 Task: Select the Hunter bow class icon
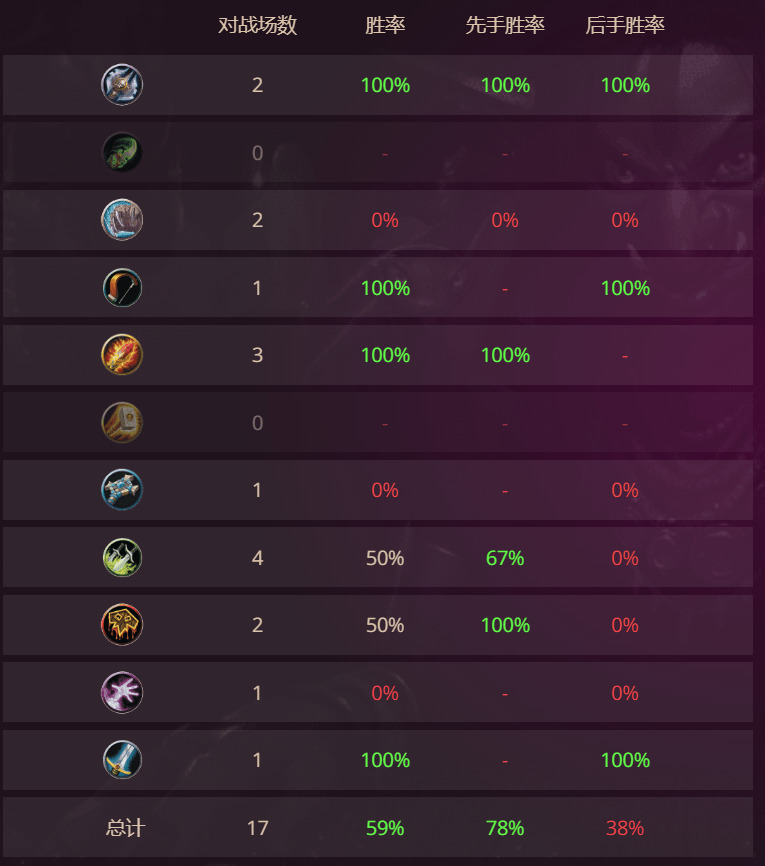[x=122, y=288]
